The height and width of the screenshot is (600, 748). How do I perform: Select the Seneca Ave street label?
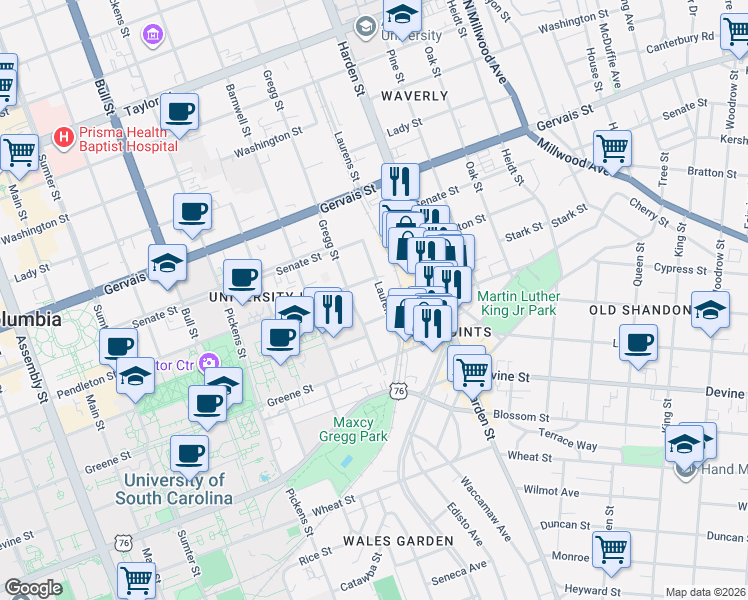(459, 573)
